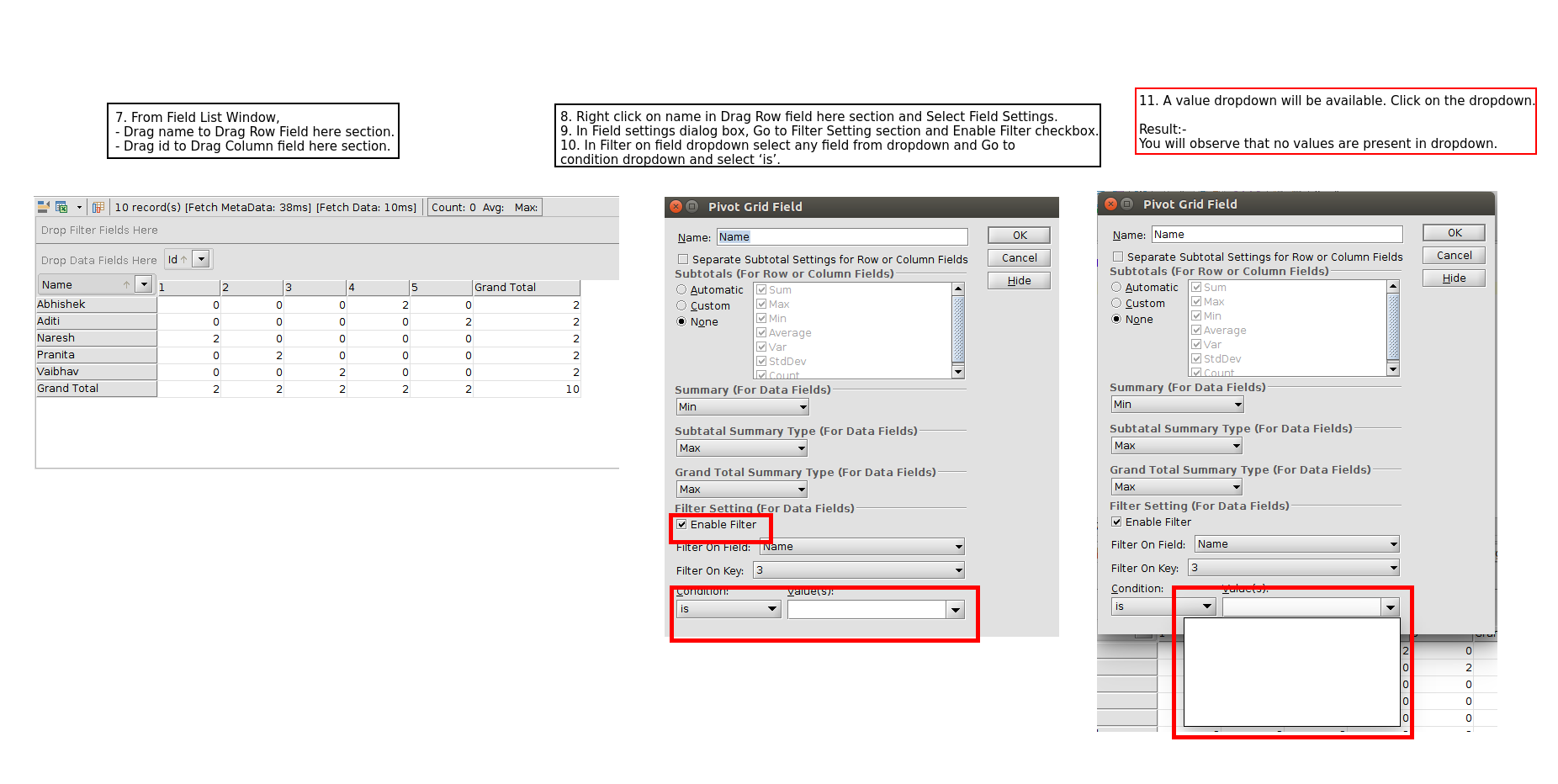The image size is (1558, 784).
Task: Toggle the Sum checkbox in the middle dialog list
Action: tap(761, 289)
